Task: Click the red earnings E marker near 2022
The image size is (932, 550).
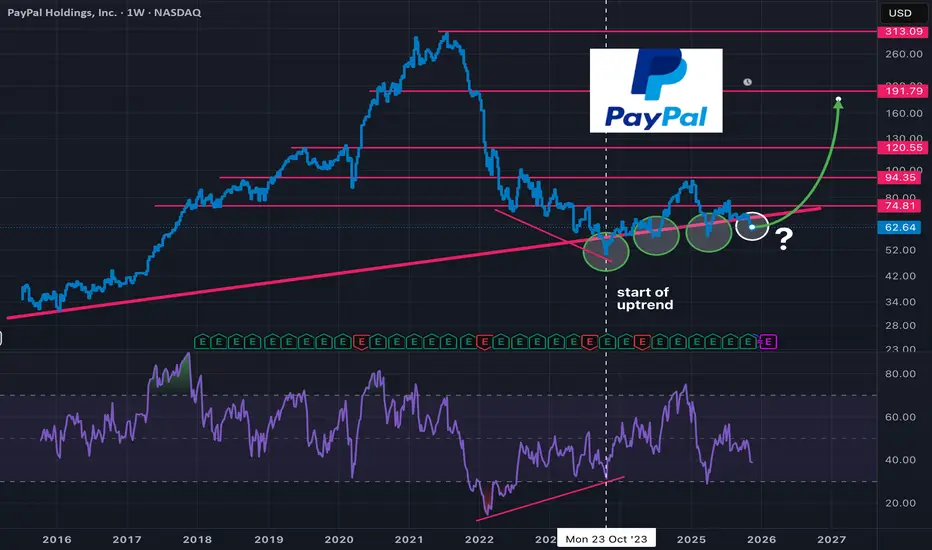Action: click(484, 342)
